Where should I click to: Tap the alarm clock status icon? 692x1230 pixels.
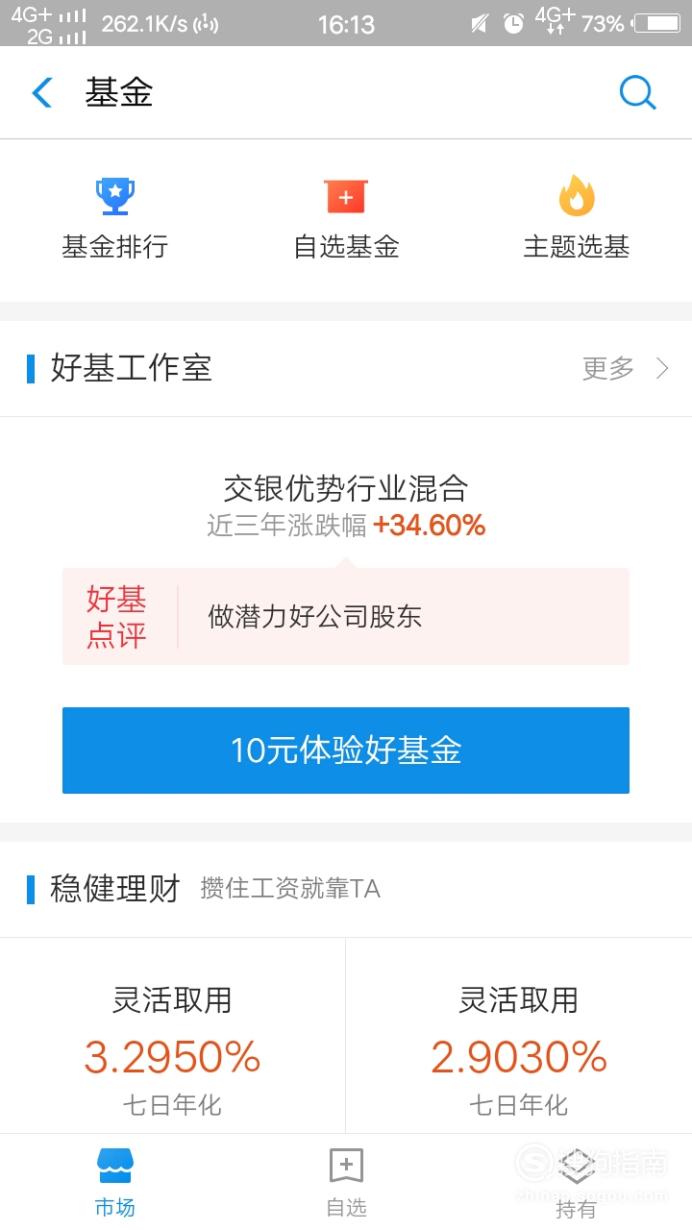pos(514,23)
